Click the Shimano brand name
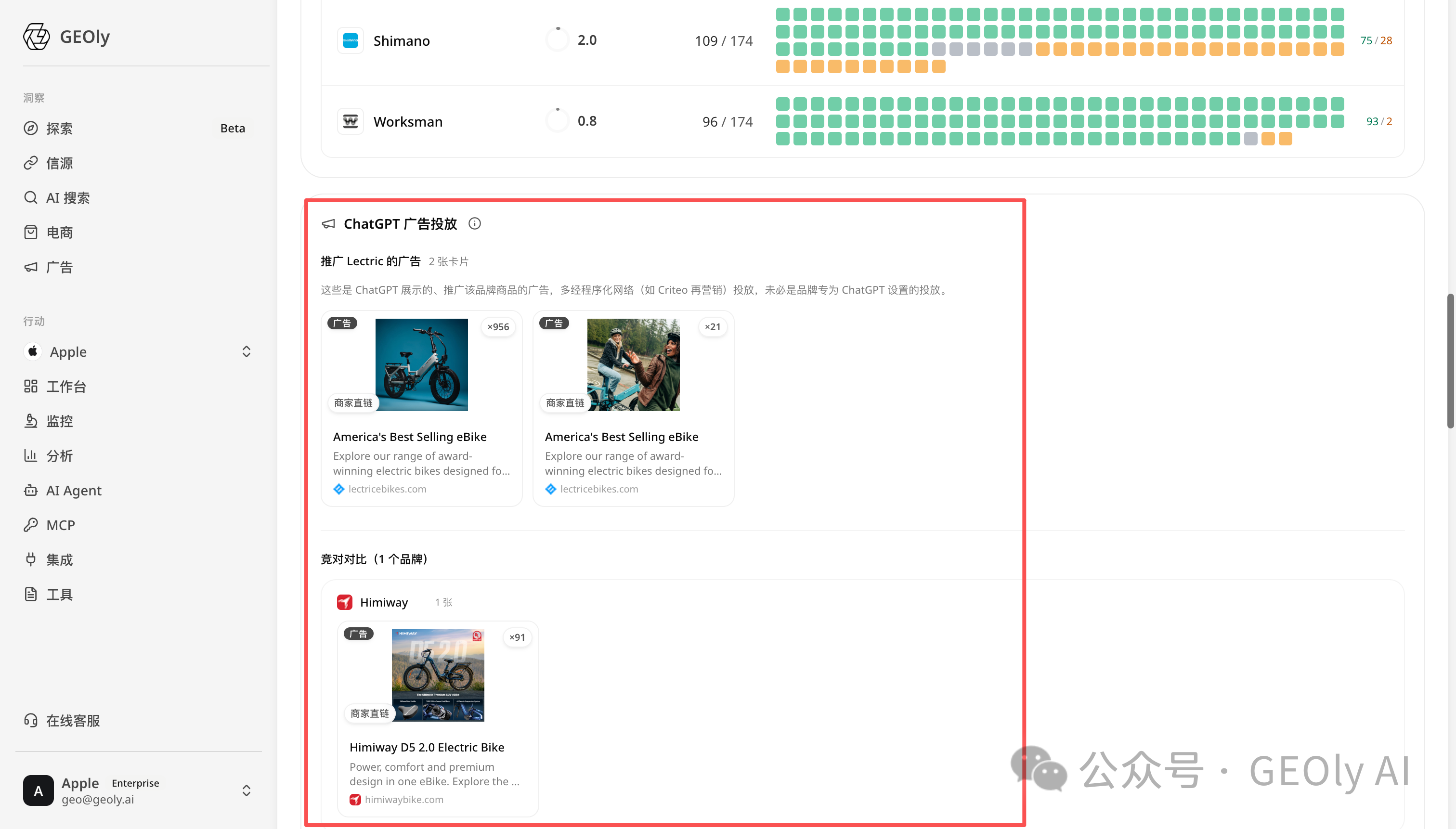This screenshot has height=829, width=1456. coord(402,41)
